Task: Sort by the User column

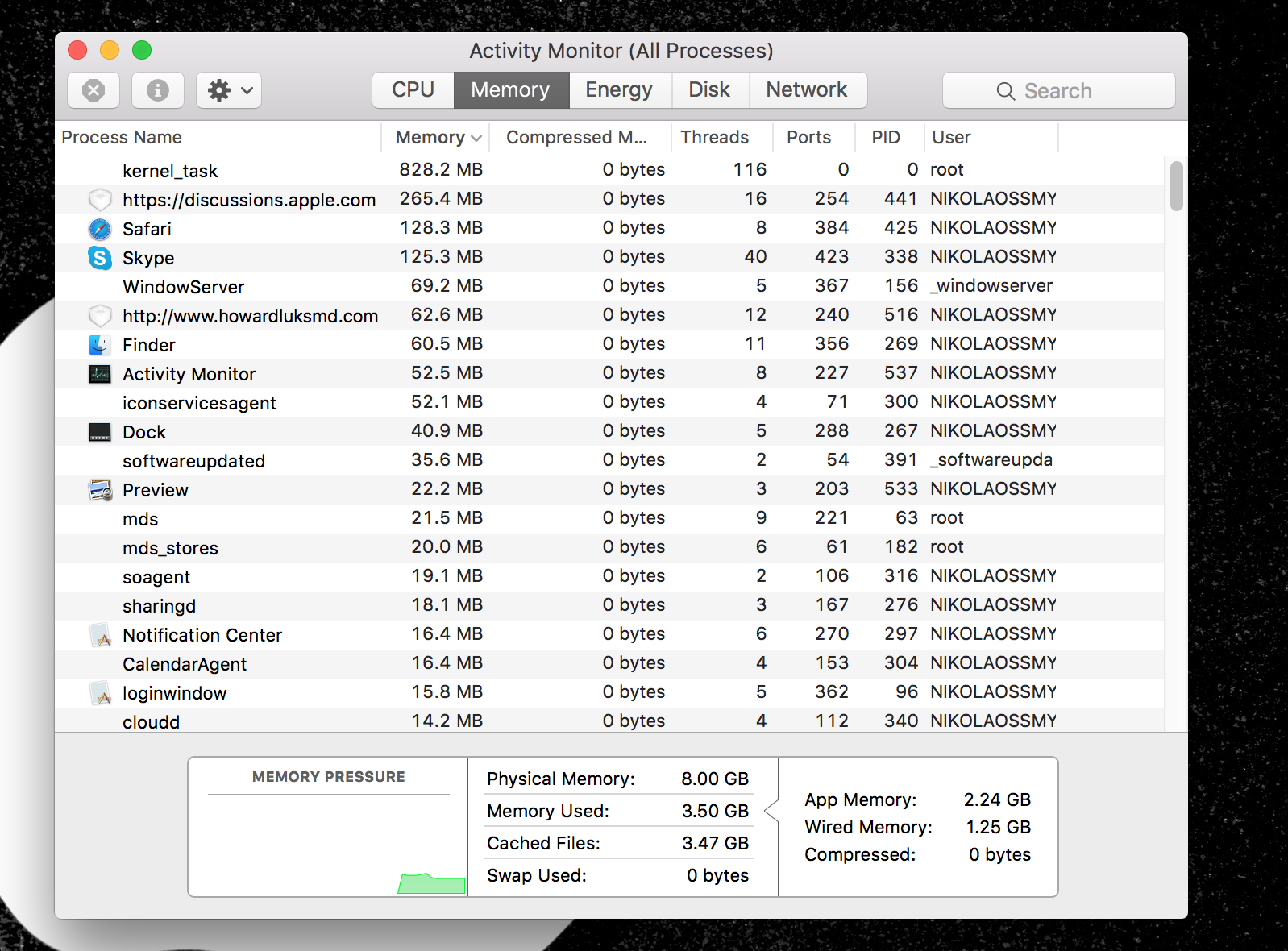Action: 991,138
